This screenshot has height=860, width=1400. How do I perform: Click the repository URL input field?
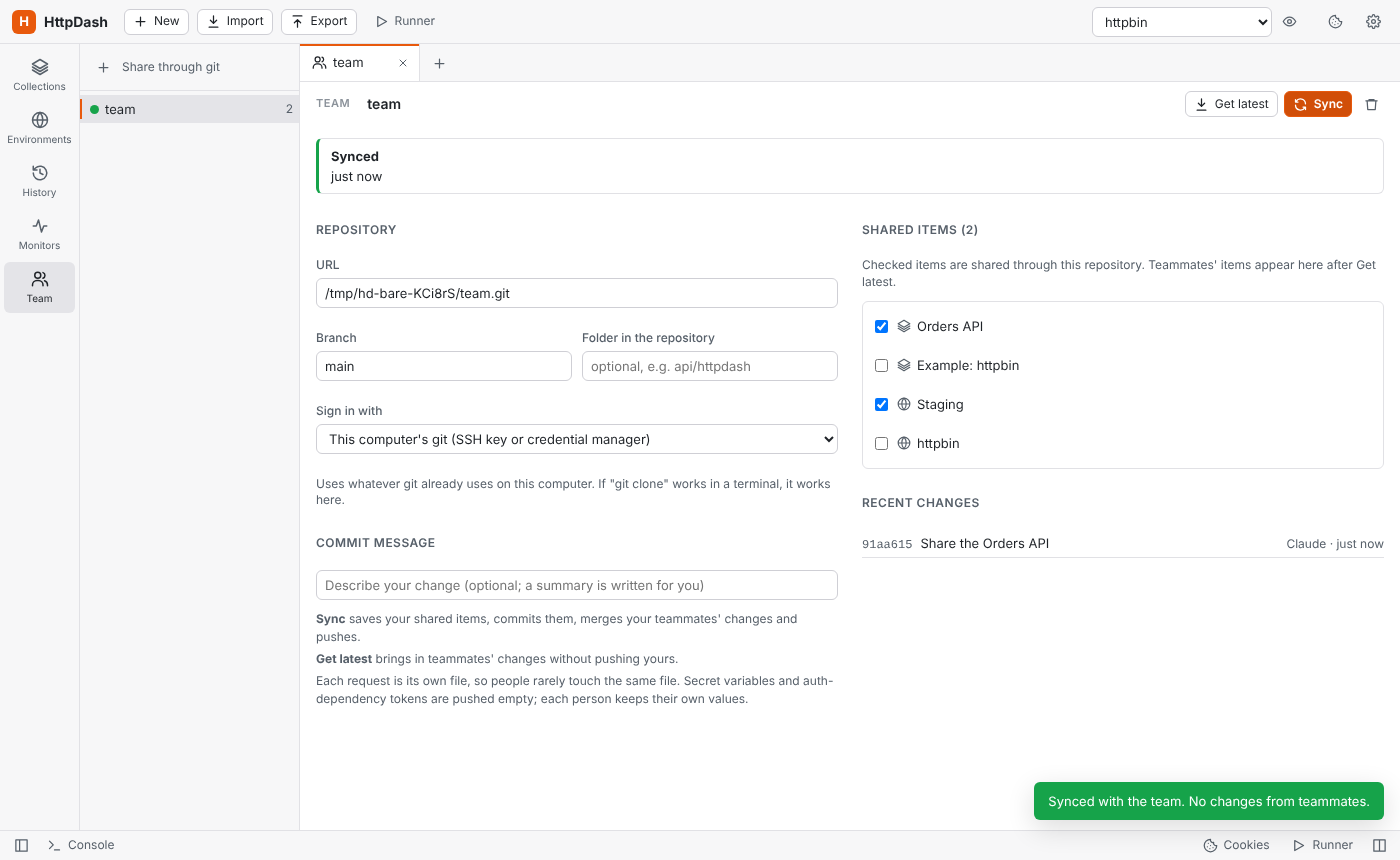577,293
